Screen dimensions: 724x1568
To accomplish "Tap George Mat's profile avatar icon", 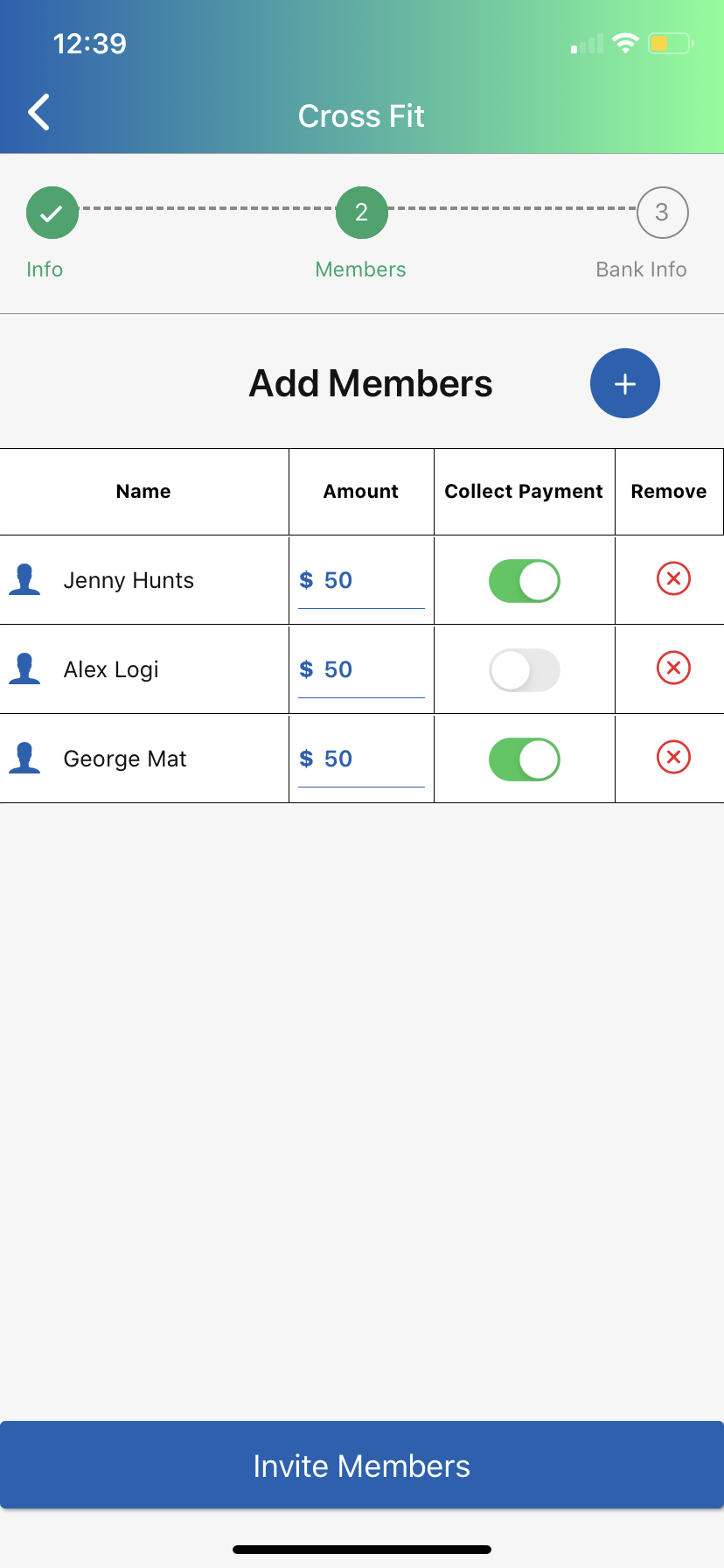I will [24, 759].
